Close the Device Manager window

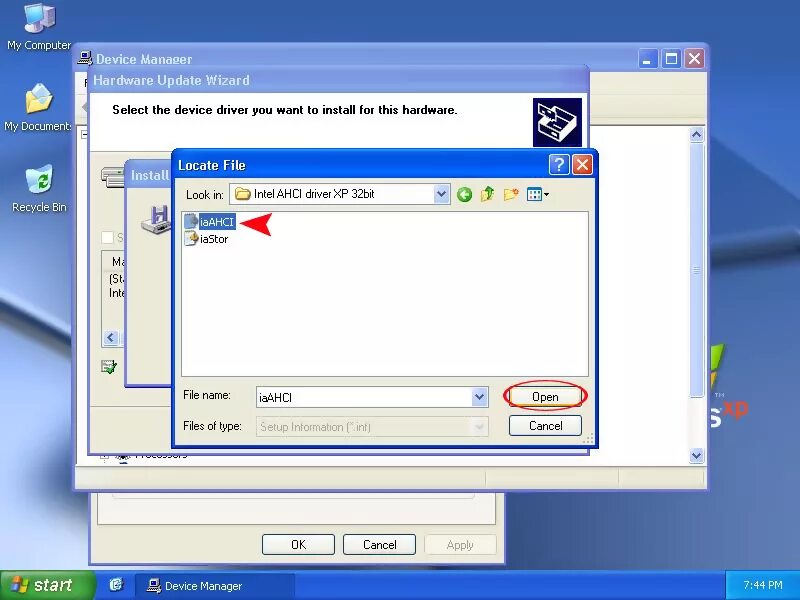click(694, 59)
